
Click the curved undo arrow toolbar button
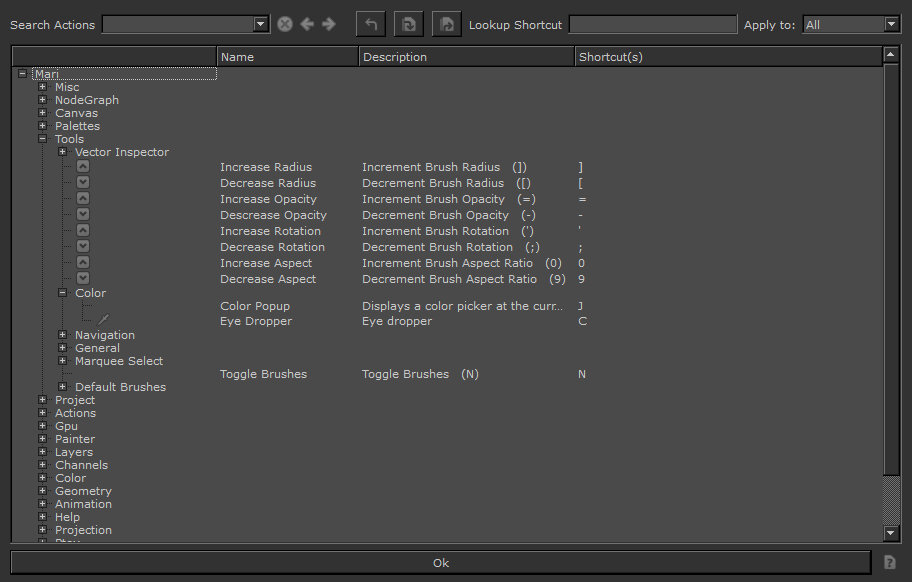pos(370,24)
